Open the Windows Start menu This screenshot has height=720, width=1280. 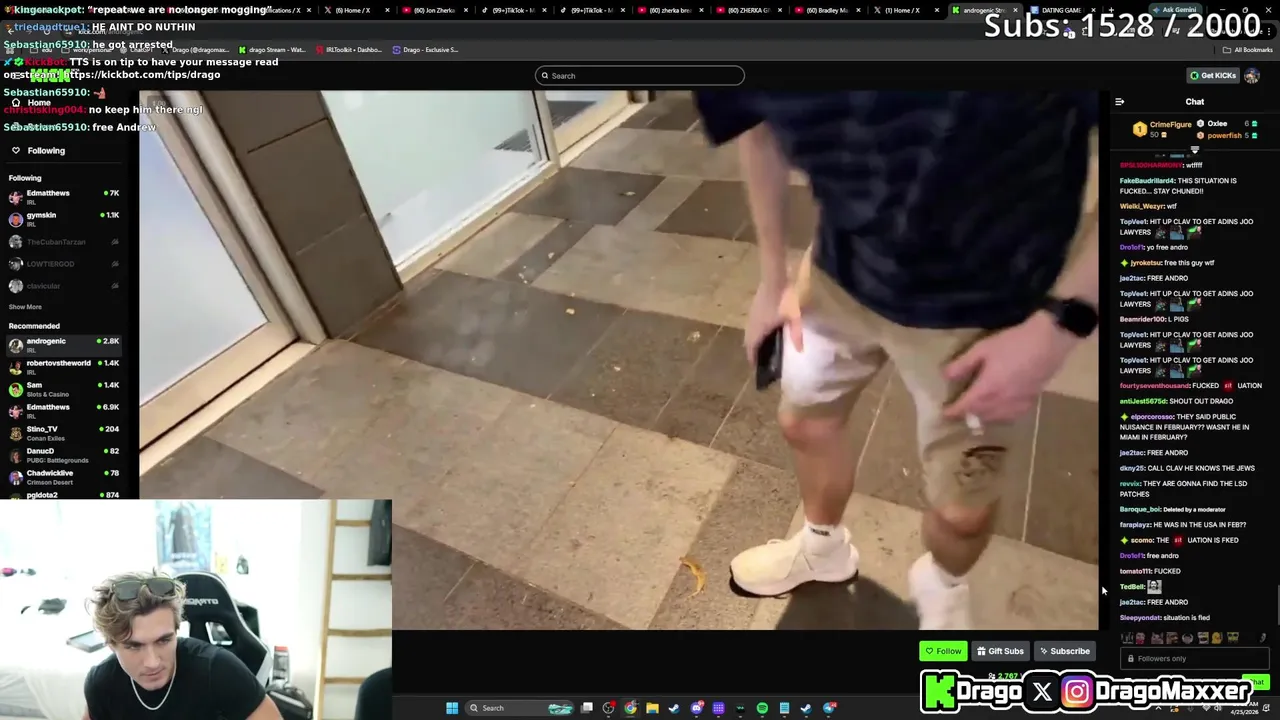452,708
